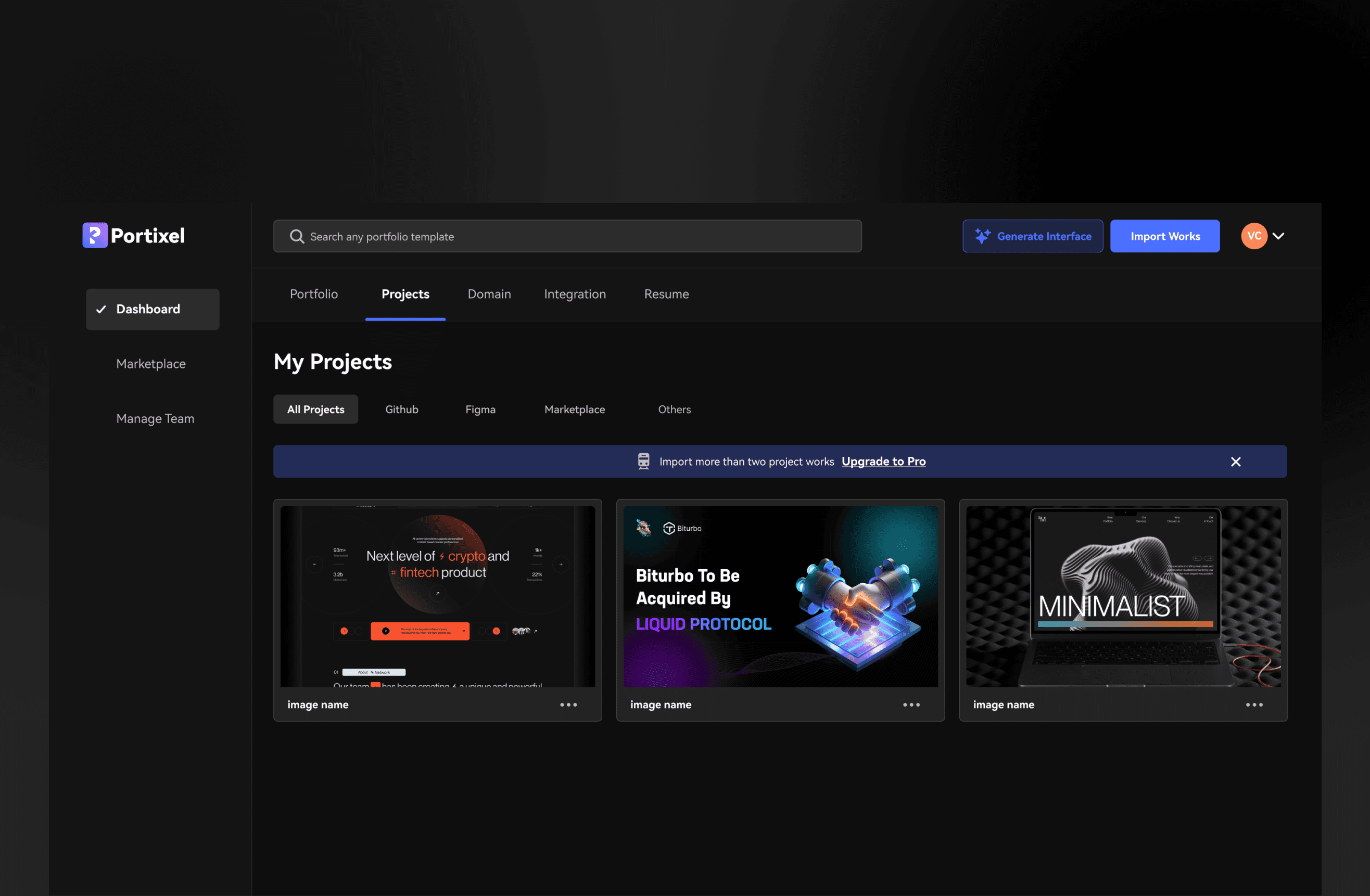The image size is (1370, 896).
Task: Expand the account dropdown chevron
Action: pyautogui.click(x=1278, y=236)
